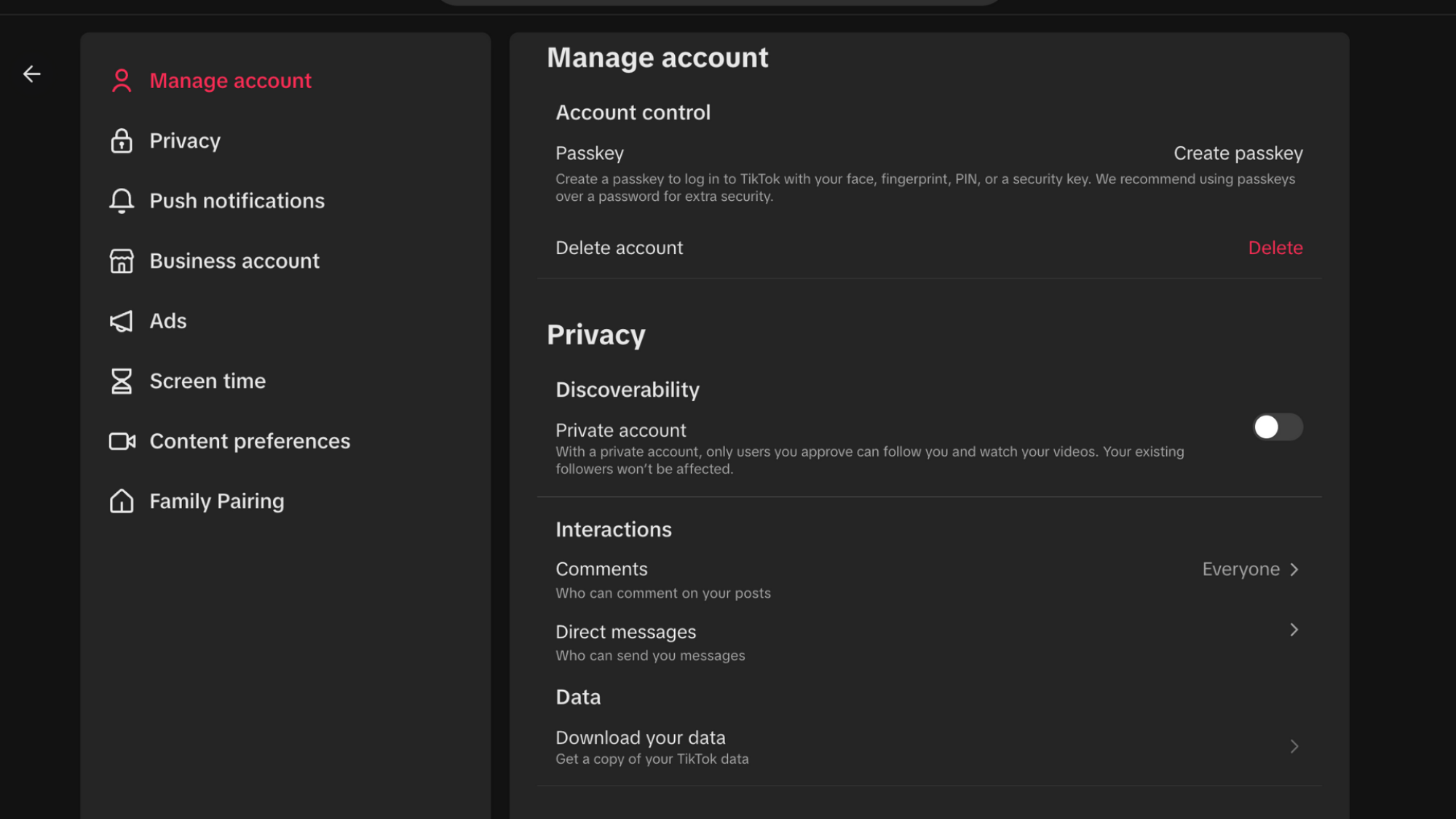Viewport: 1456px width, 819px height.
Task: Click the red Delete button
Action: (x=1275, y=248)
